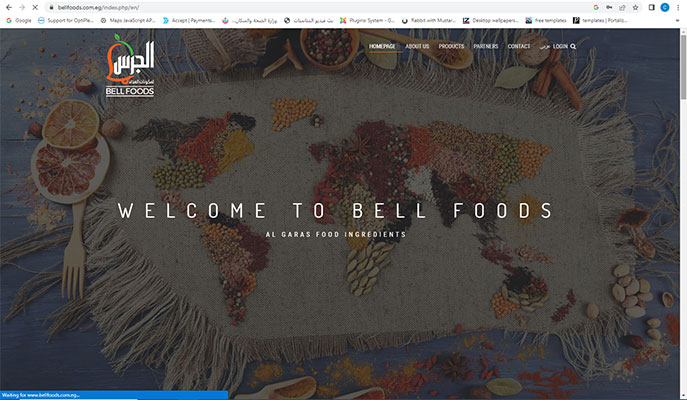Open the PRODUCTS menu
This screenshot has height=400, width=687.
451,46
